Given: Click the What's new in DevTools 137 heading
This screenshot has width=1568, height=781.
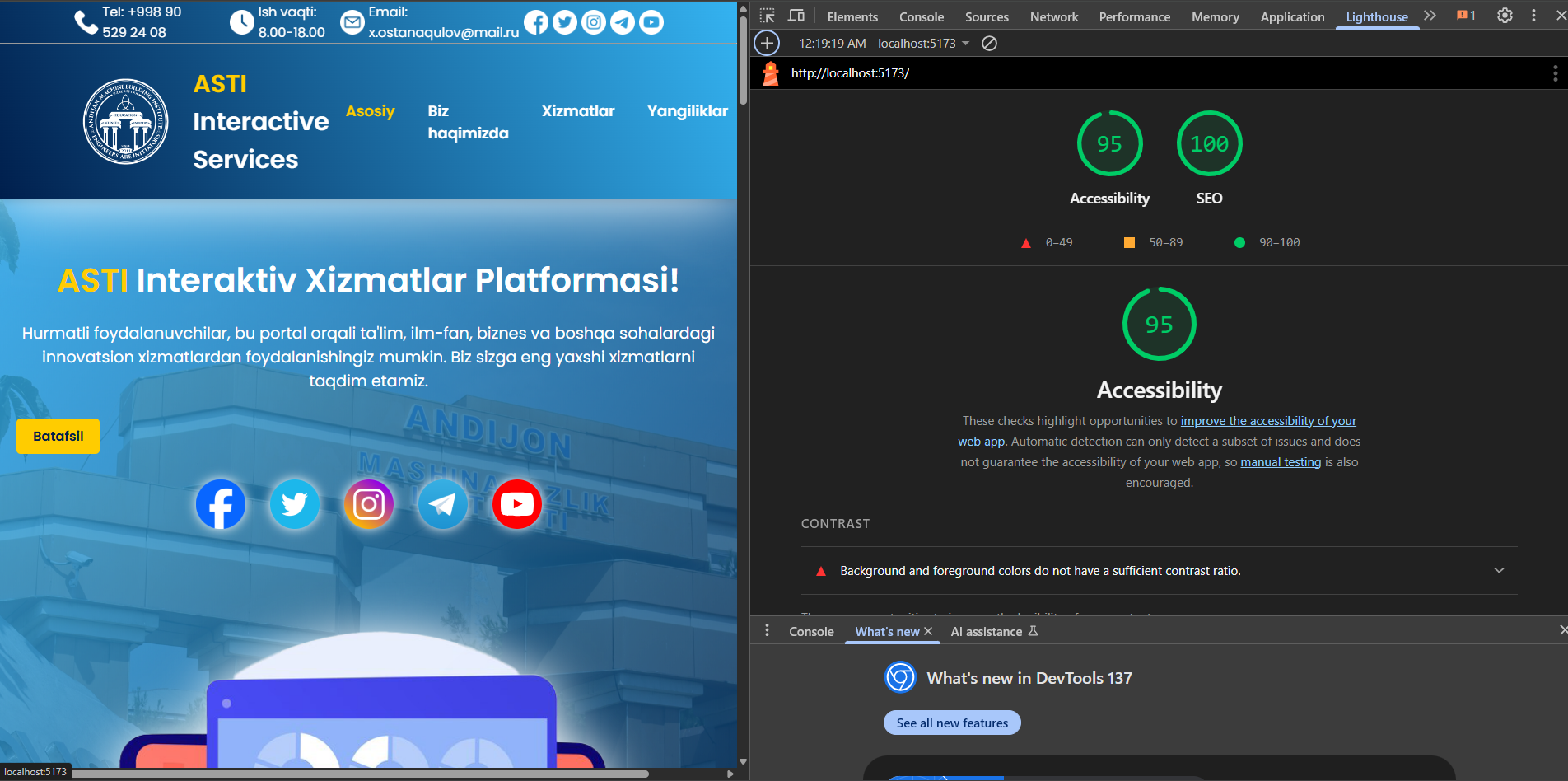Looking at the screenshot, I should tap(1029, 678).
